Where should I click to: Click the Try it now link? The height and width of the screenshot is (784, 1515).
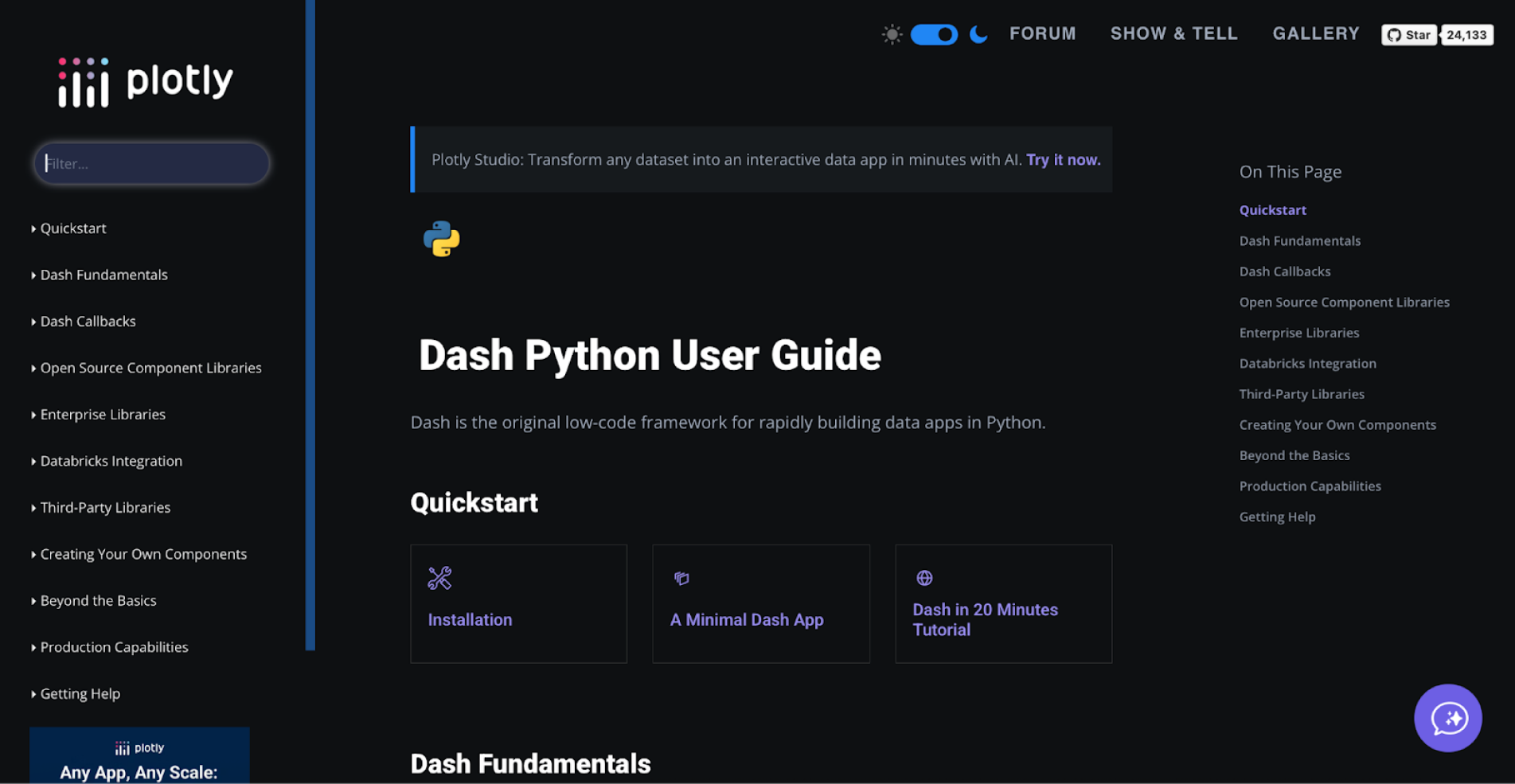pyautogui.click(x=1062, y=159)
